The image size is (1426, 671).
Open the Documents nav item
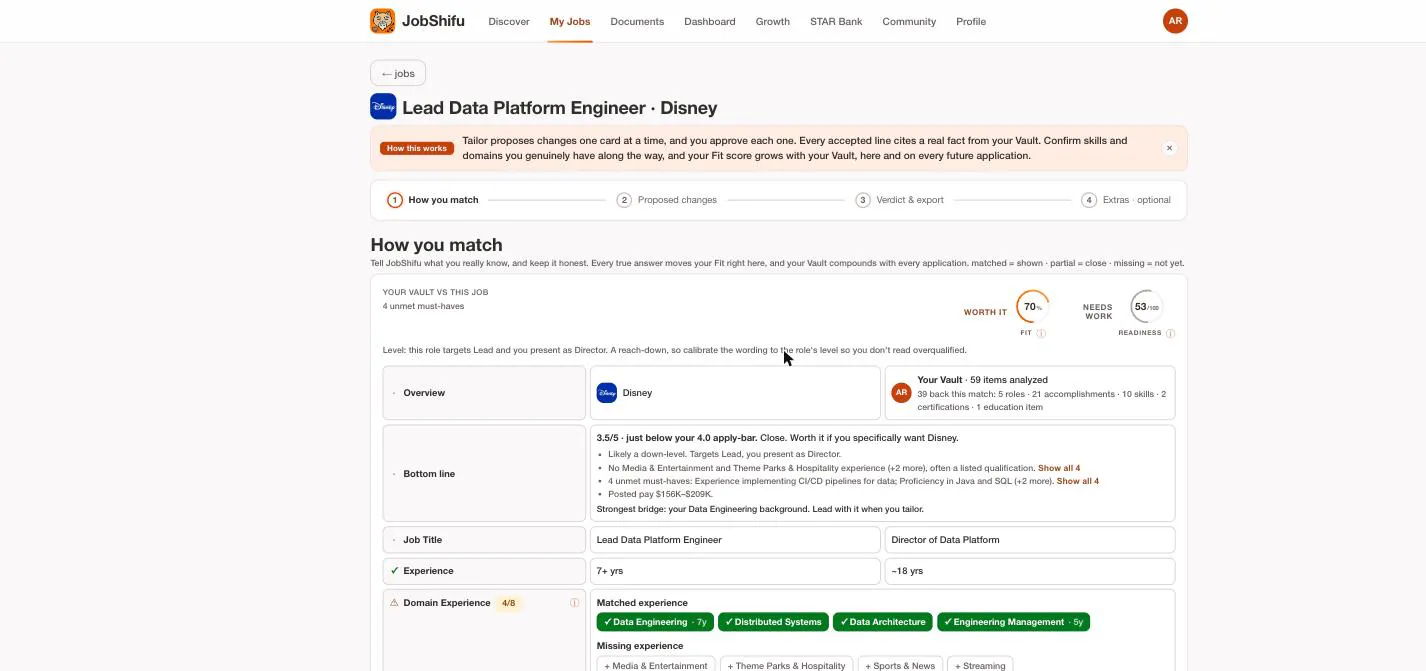(x=637, y=21)
